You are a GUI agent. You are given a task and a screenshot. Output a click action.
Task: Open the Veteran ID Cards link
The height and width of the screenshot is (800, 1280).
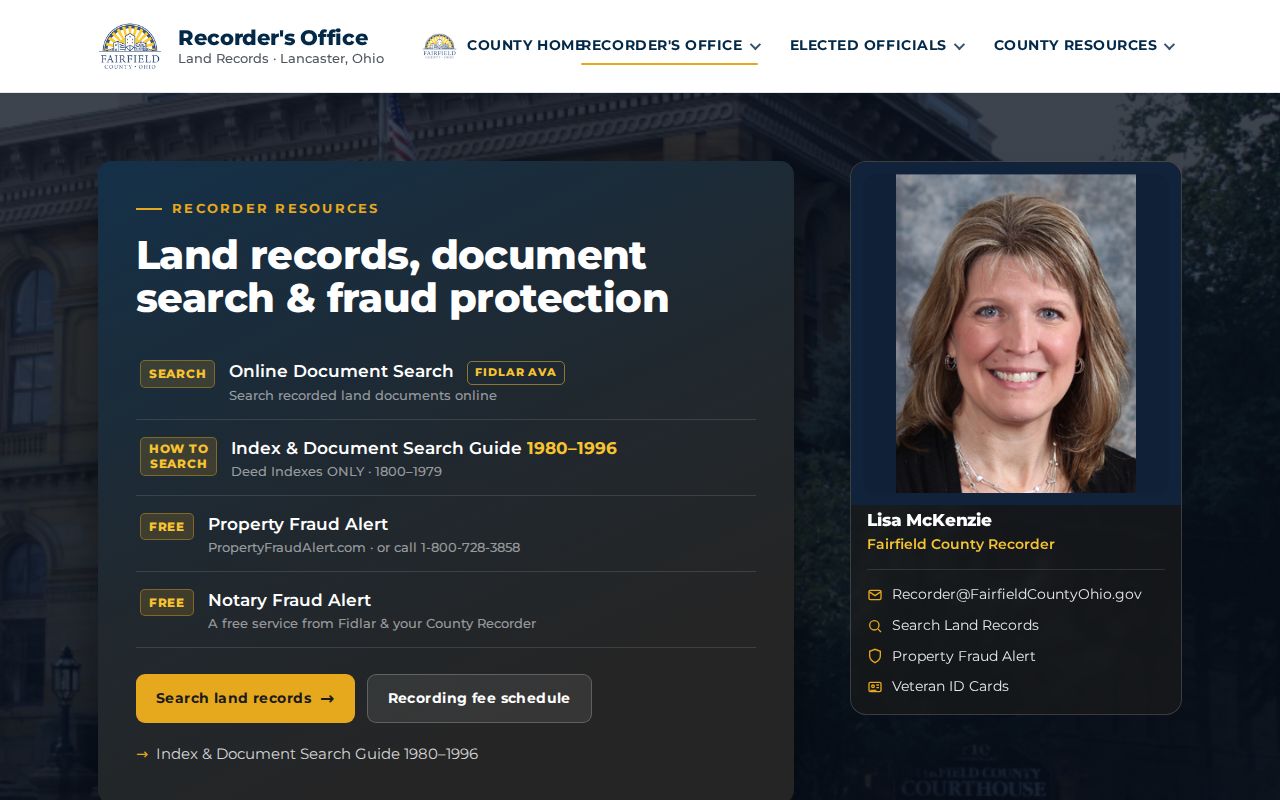point(950,686)
